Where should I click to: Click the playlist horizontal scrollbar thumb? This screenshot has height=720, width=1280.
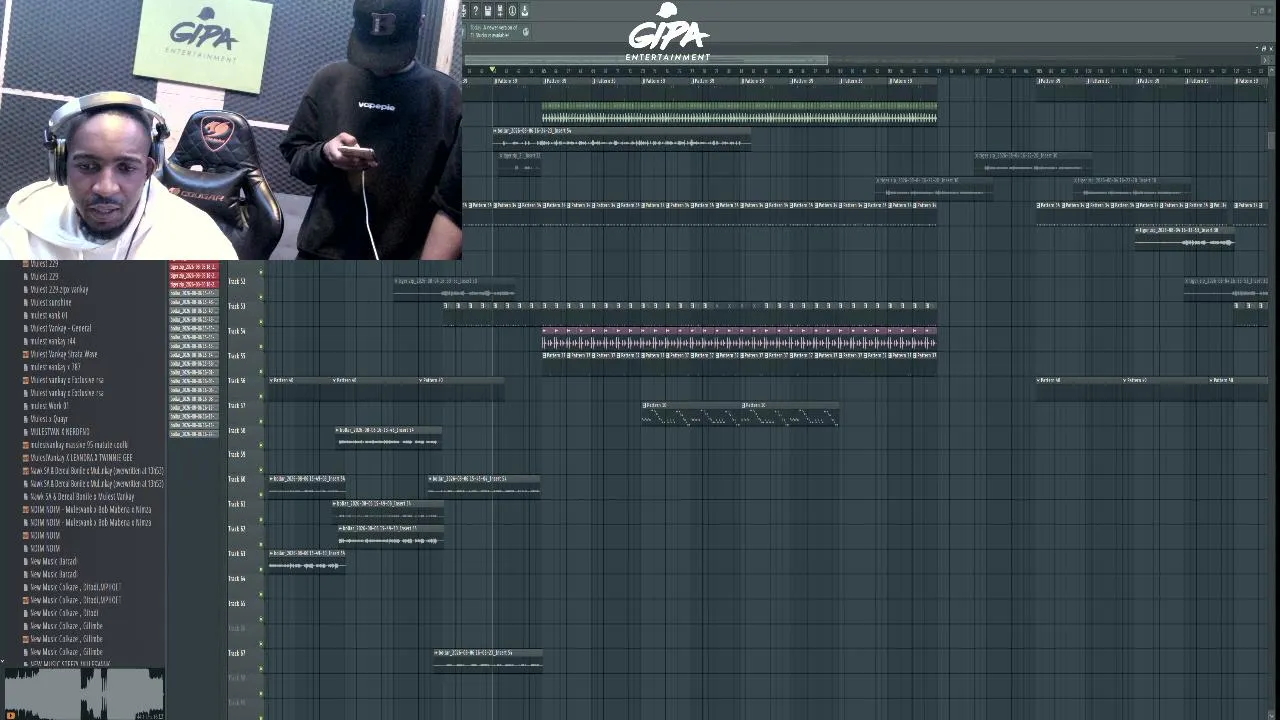click(x=646, y=60)
